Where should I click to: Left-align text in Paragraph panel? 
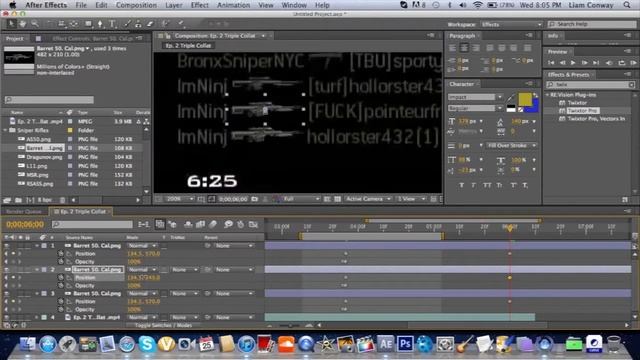(x=452, y=48)
